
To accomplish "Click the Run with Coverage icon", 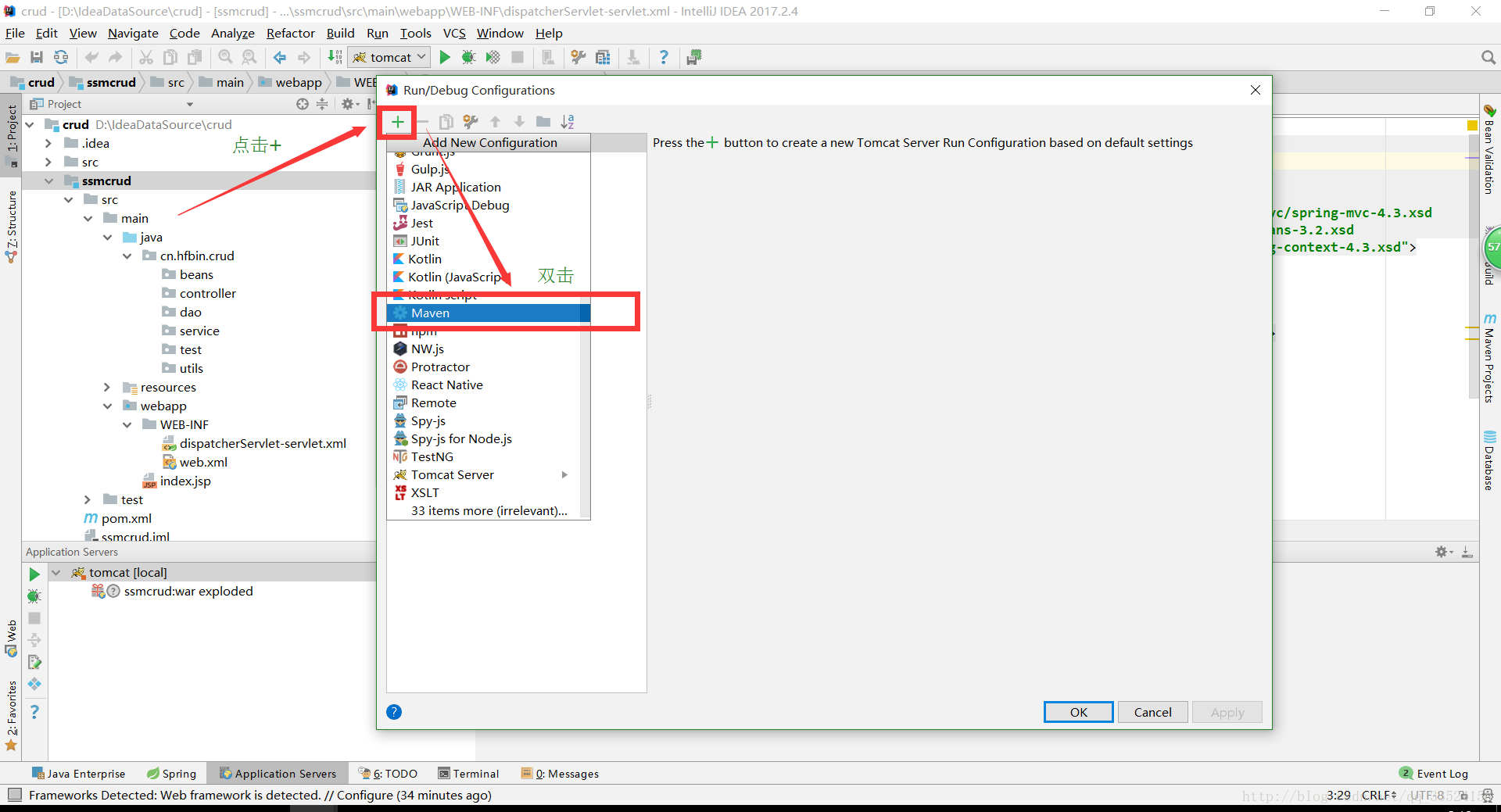I will coord(493,57).
